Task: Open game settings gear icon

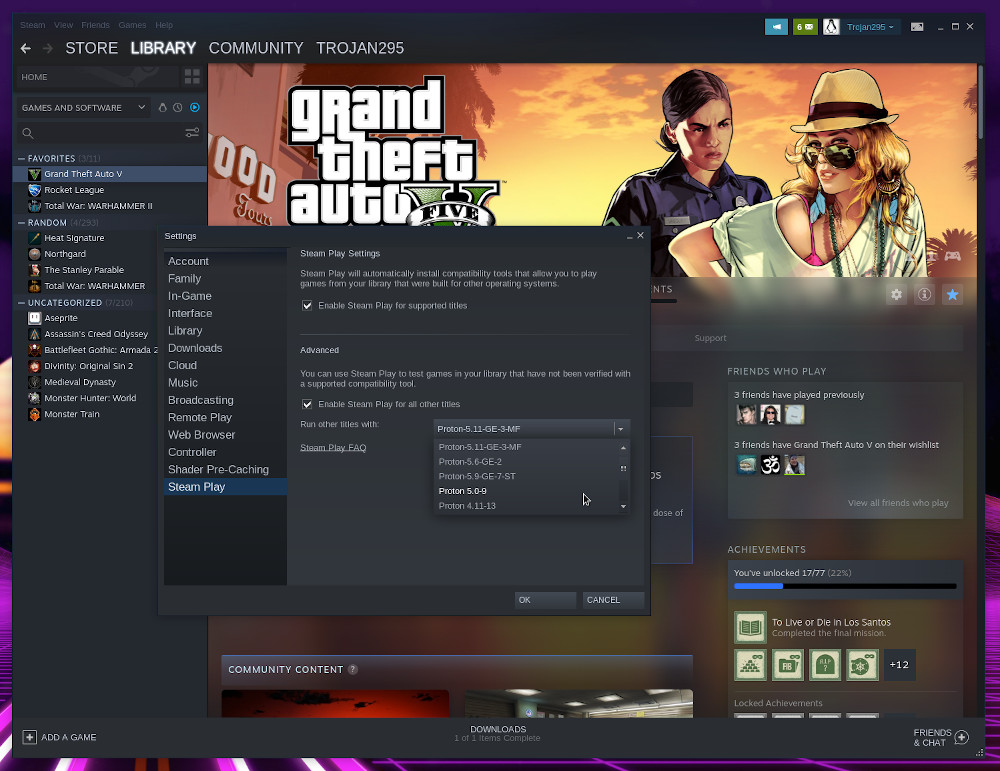Action: click(x=896, y=295)
